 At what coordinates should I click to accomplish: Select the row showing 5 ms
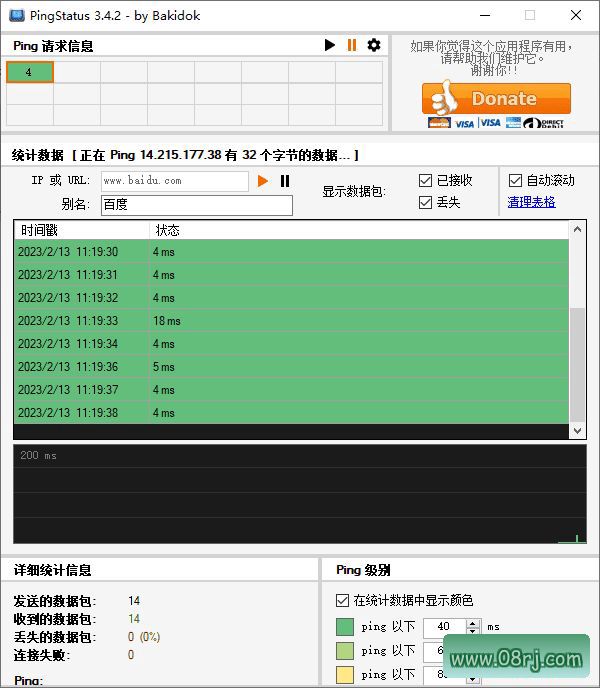(291, 367)
